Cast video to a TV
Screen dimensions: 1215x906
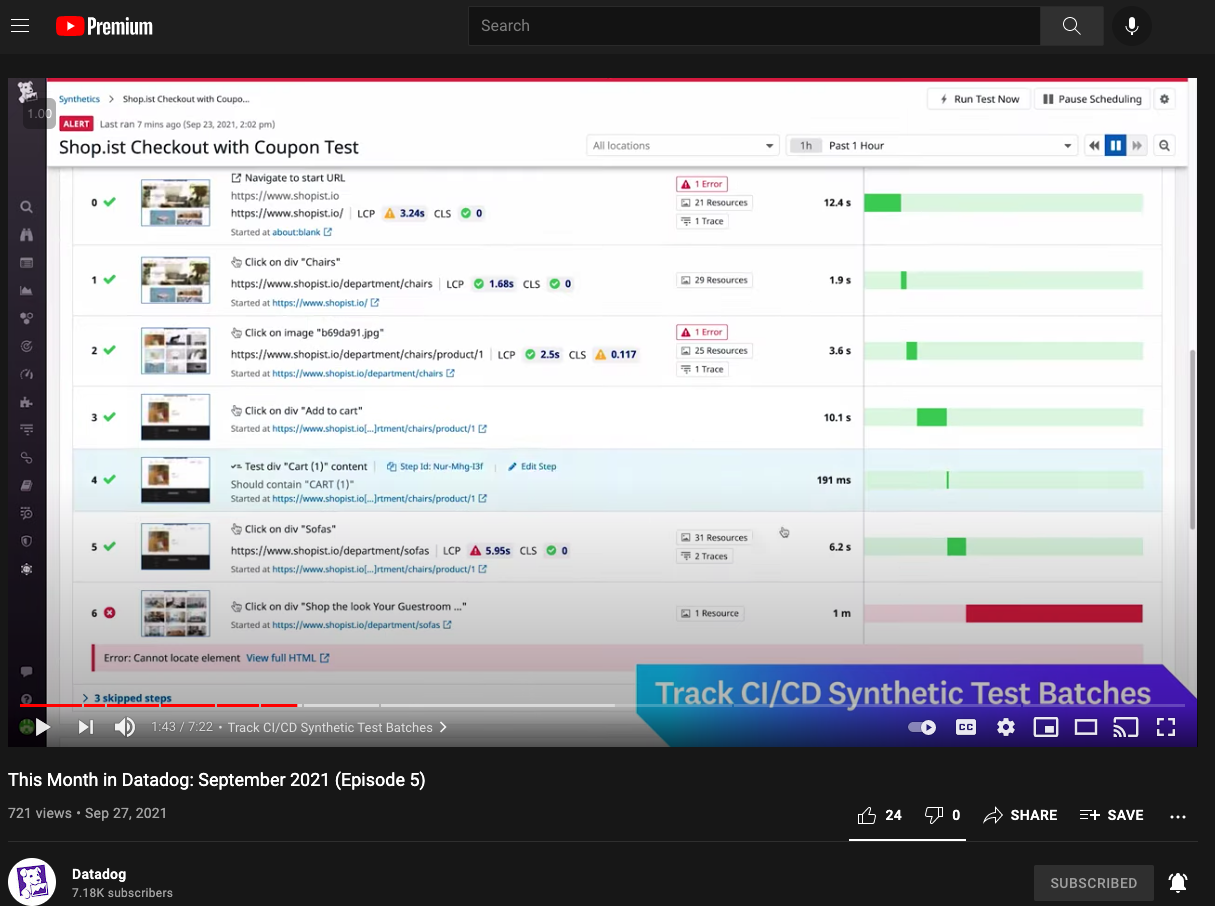click(1126, 727)
